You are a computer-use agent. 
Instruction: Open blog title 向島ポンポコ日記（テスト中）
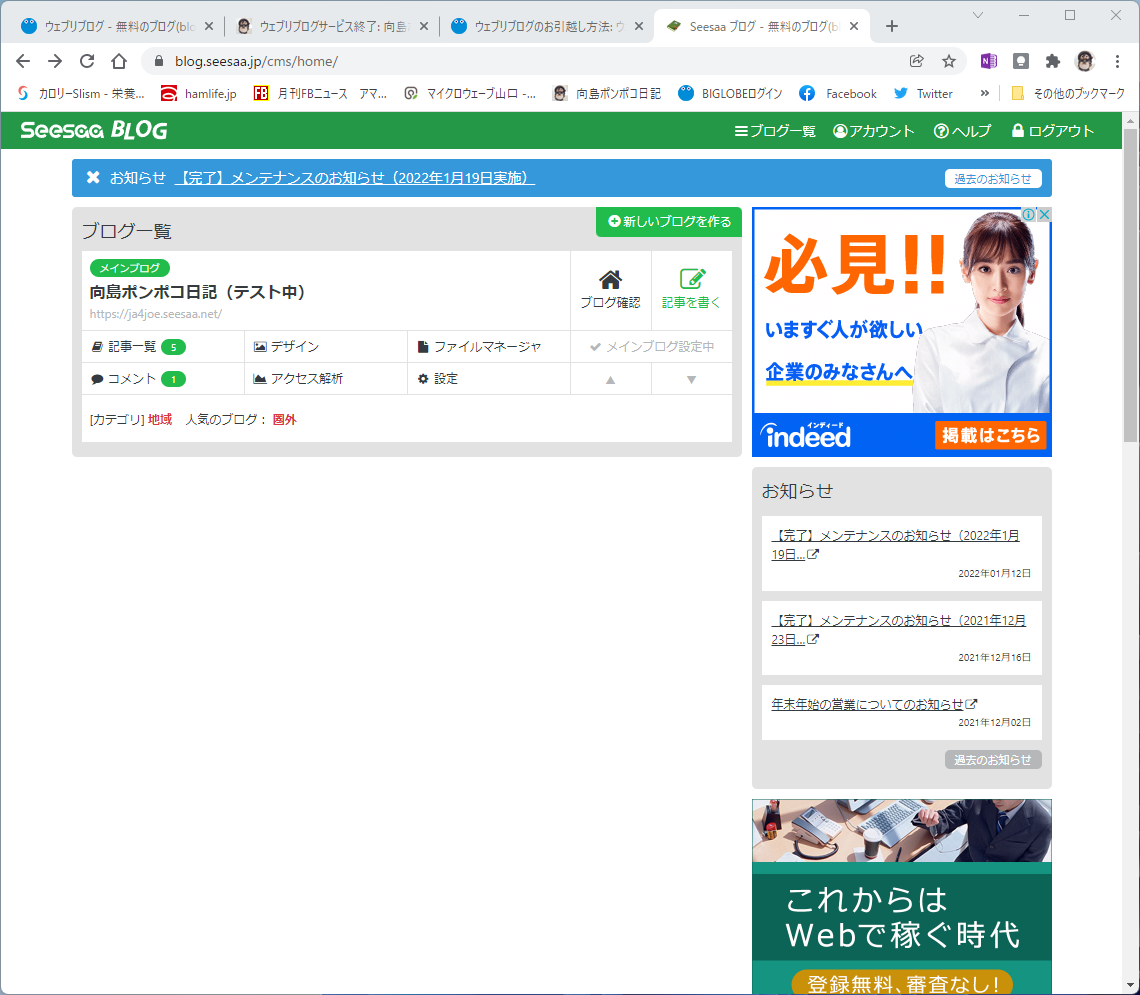(x=198, y=292)
